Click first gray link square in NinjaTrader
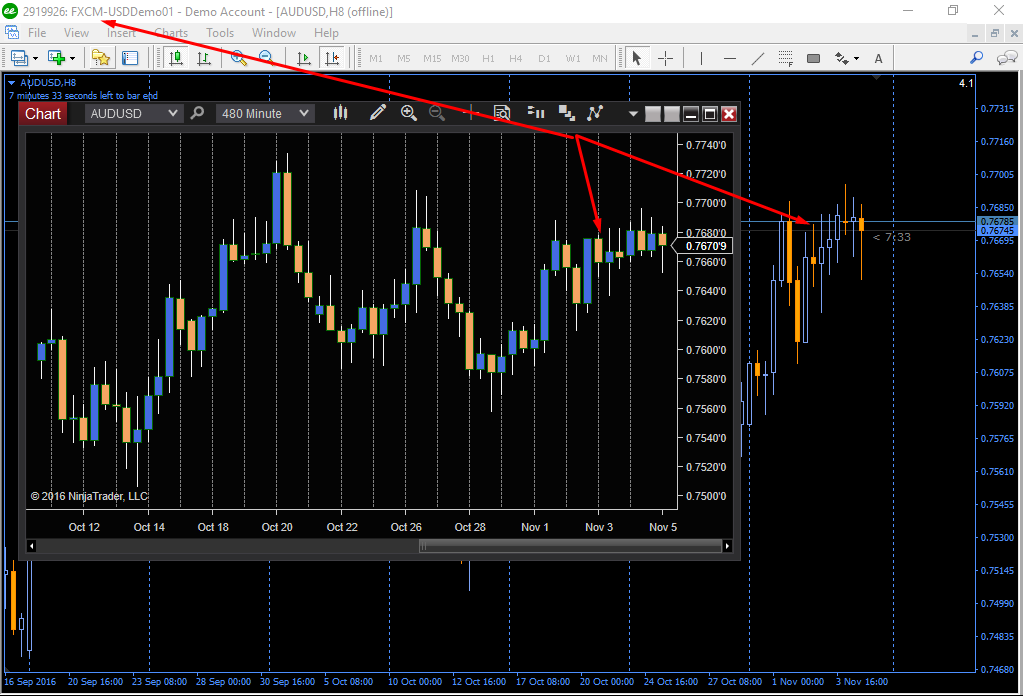The image size is (1023, 696). click(x=652, y=114)
